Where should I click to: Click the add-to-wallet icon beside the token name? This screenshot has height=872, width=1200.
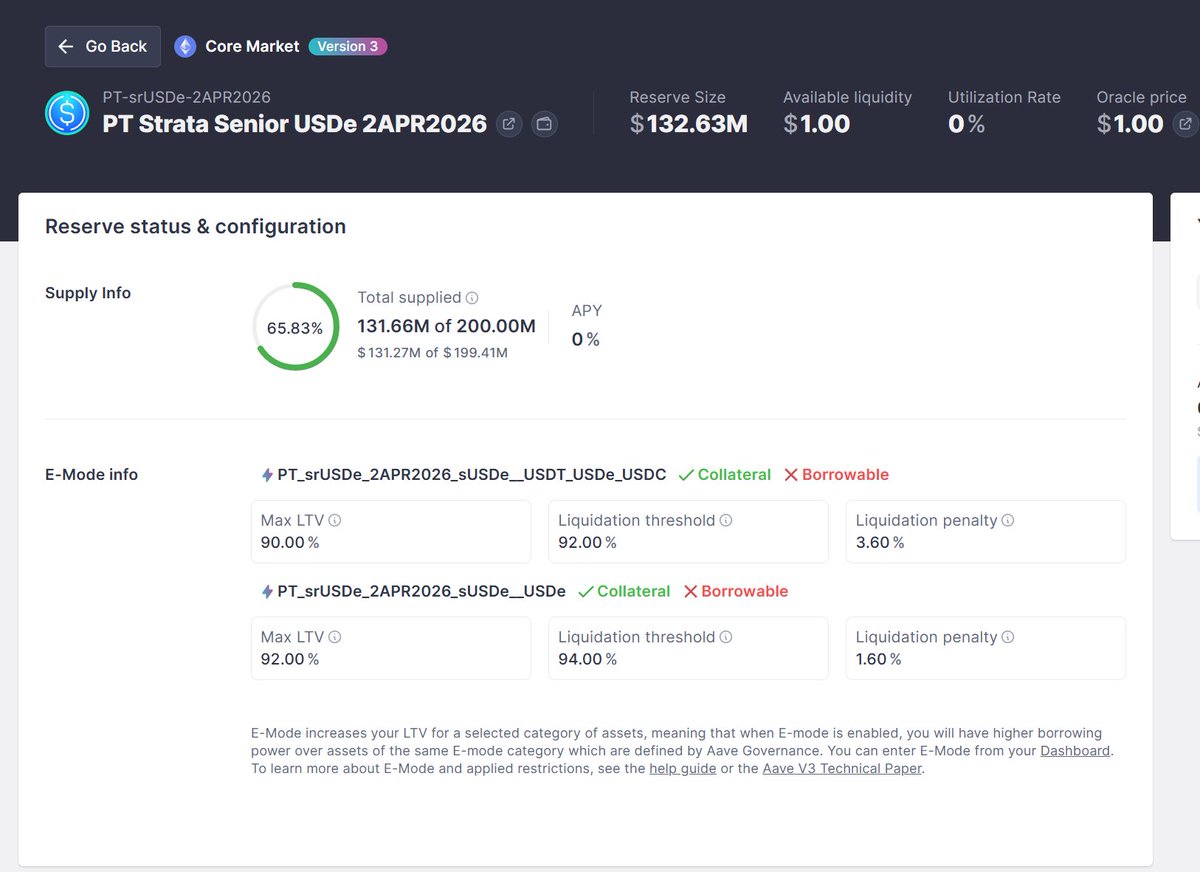click(544, 124)
